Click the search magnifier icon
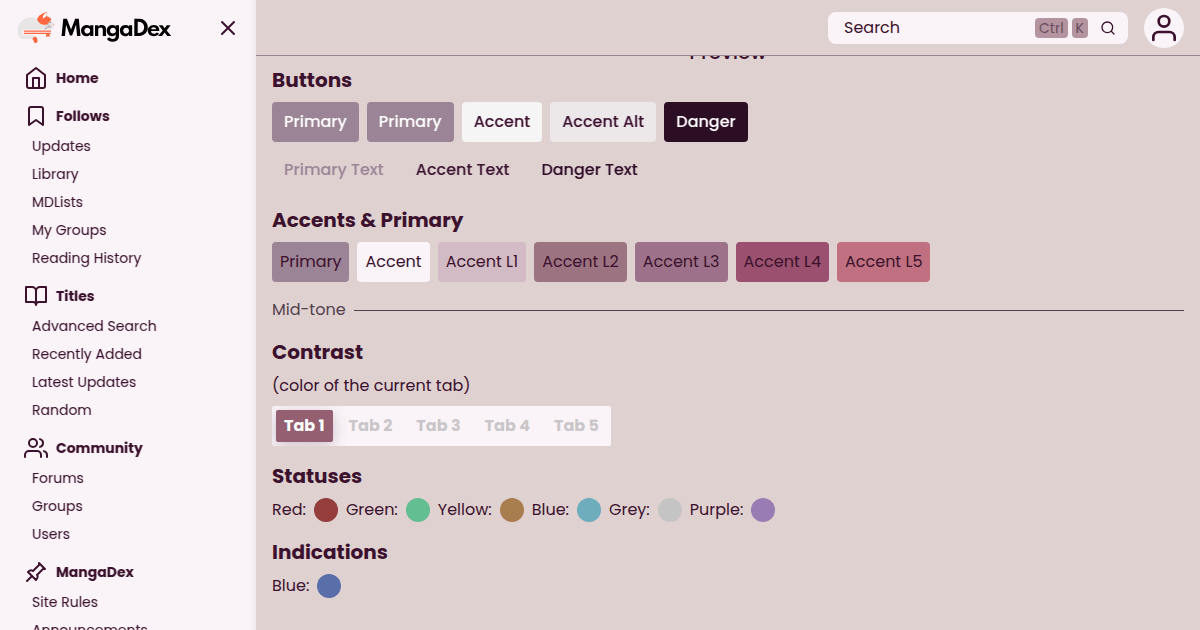 (x=1108, y=28)
